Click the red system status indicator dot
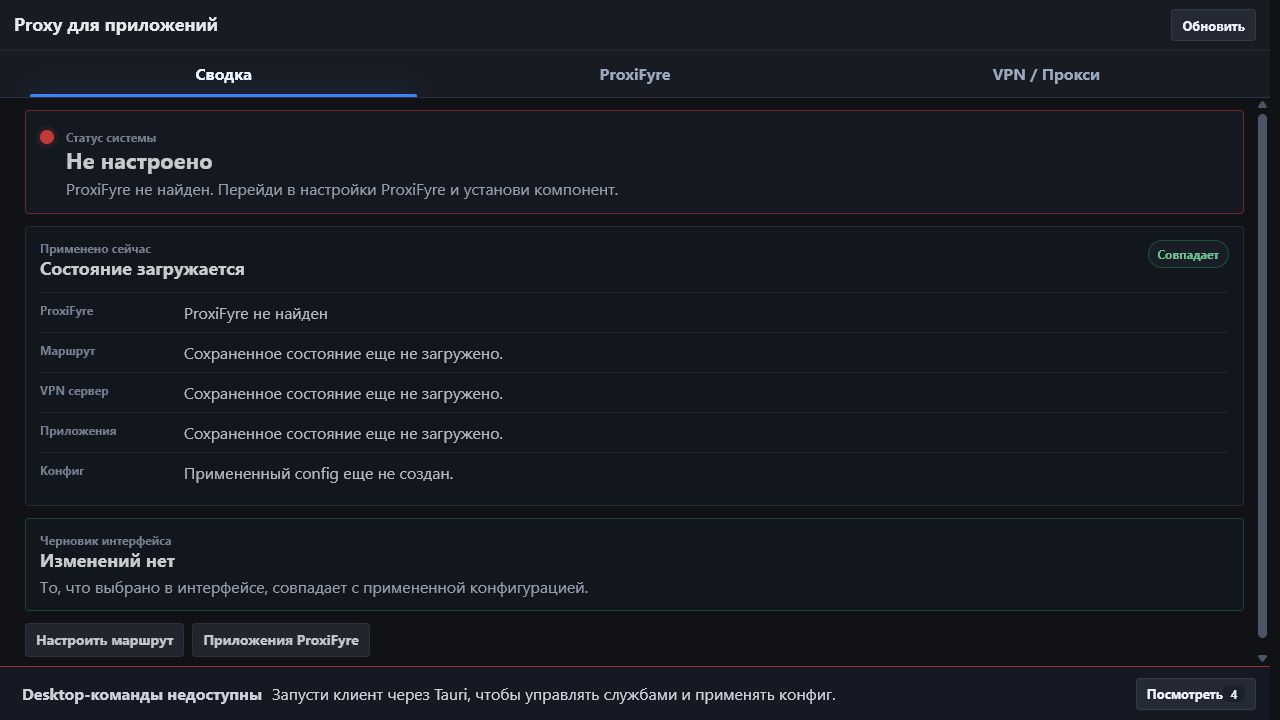The image size is (1280, 720). click(x=47, y=137)
